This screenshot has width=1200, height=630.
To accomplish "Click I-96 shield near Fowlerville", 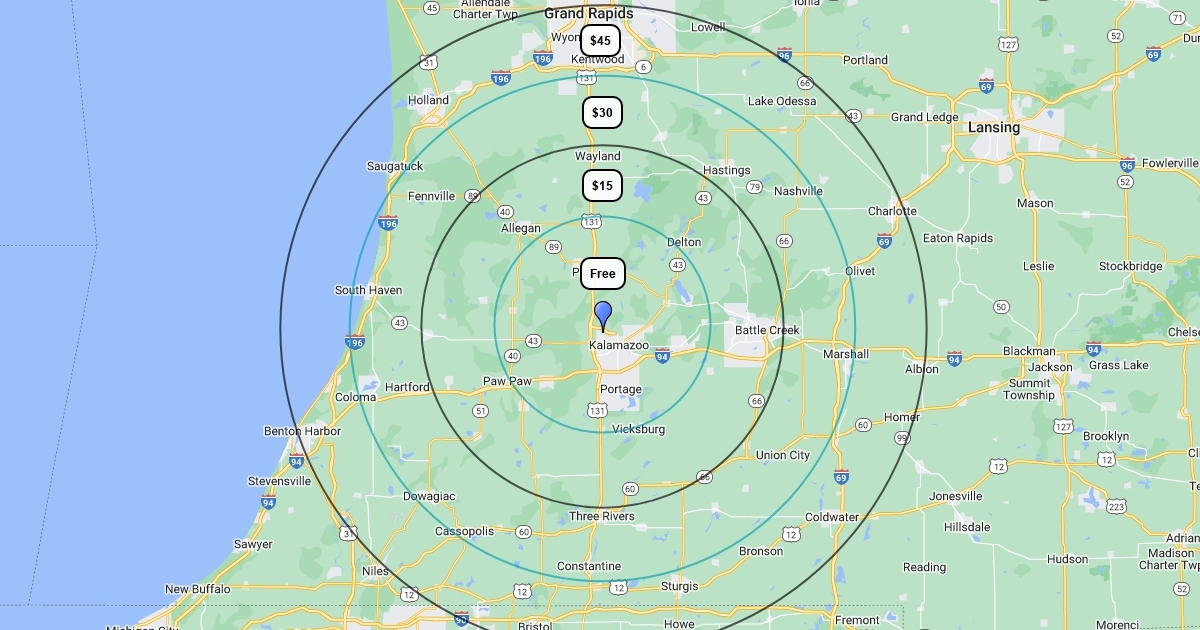I will pos(1127,165).
